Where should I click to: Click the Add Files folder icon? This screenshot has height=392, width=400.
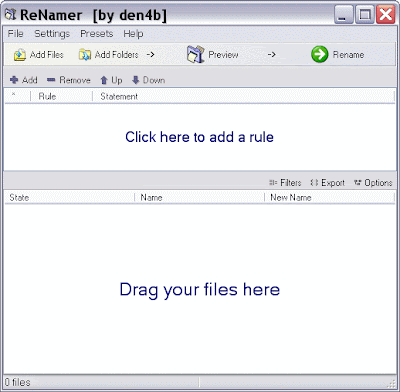(20, 55)
